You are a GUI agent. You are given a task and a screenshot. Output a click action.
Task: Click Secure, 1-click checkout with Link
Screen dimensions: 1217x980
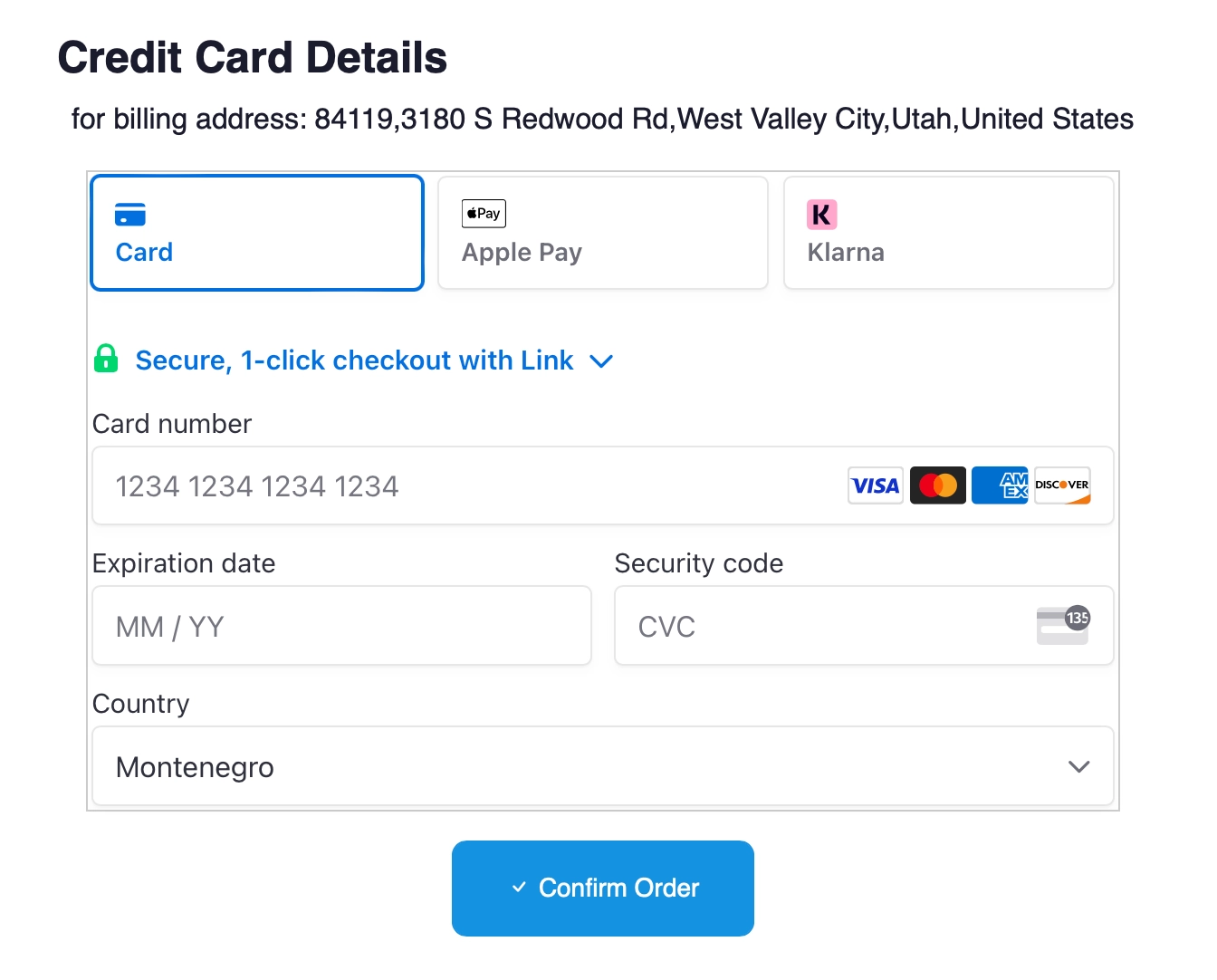coord(354,360)
